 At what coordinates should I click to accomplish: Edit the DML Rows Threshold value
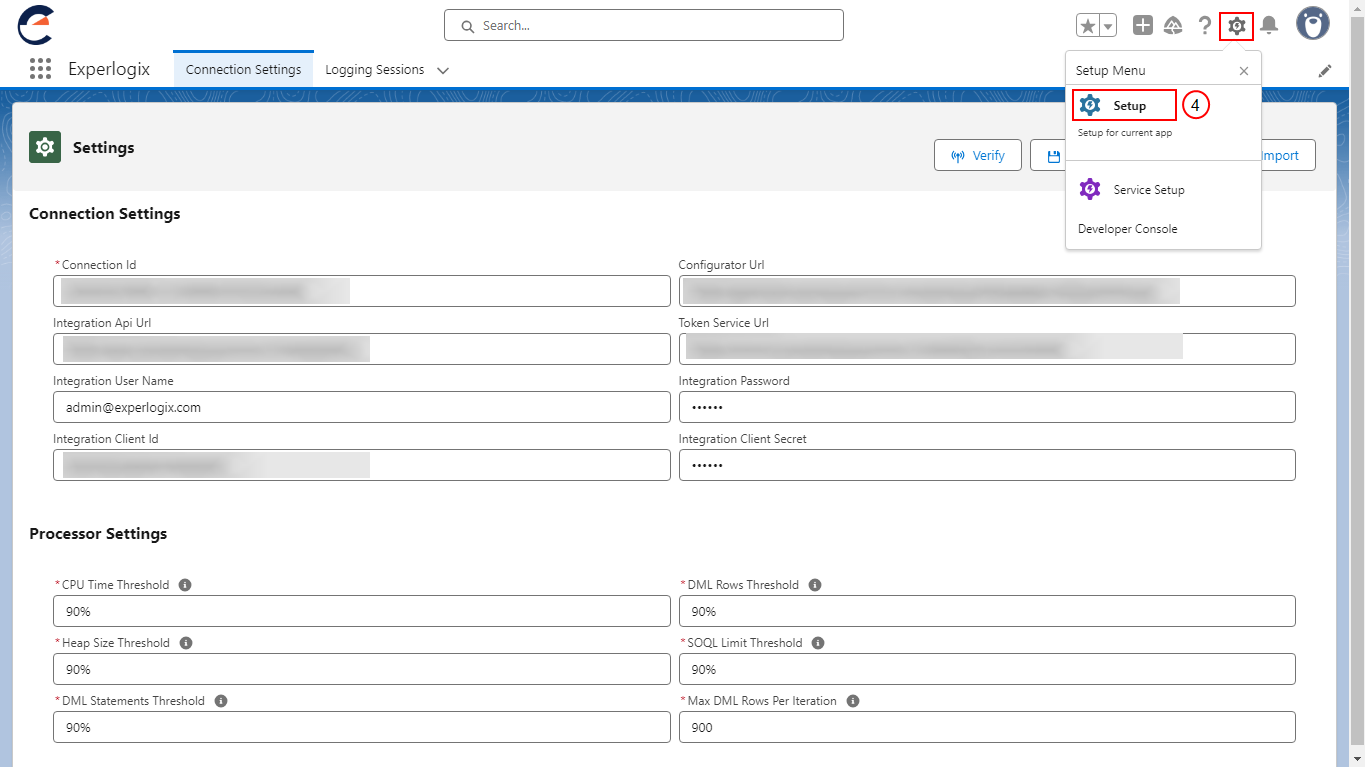[987, 611]
